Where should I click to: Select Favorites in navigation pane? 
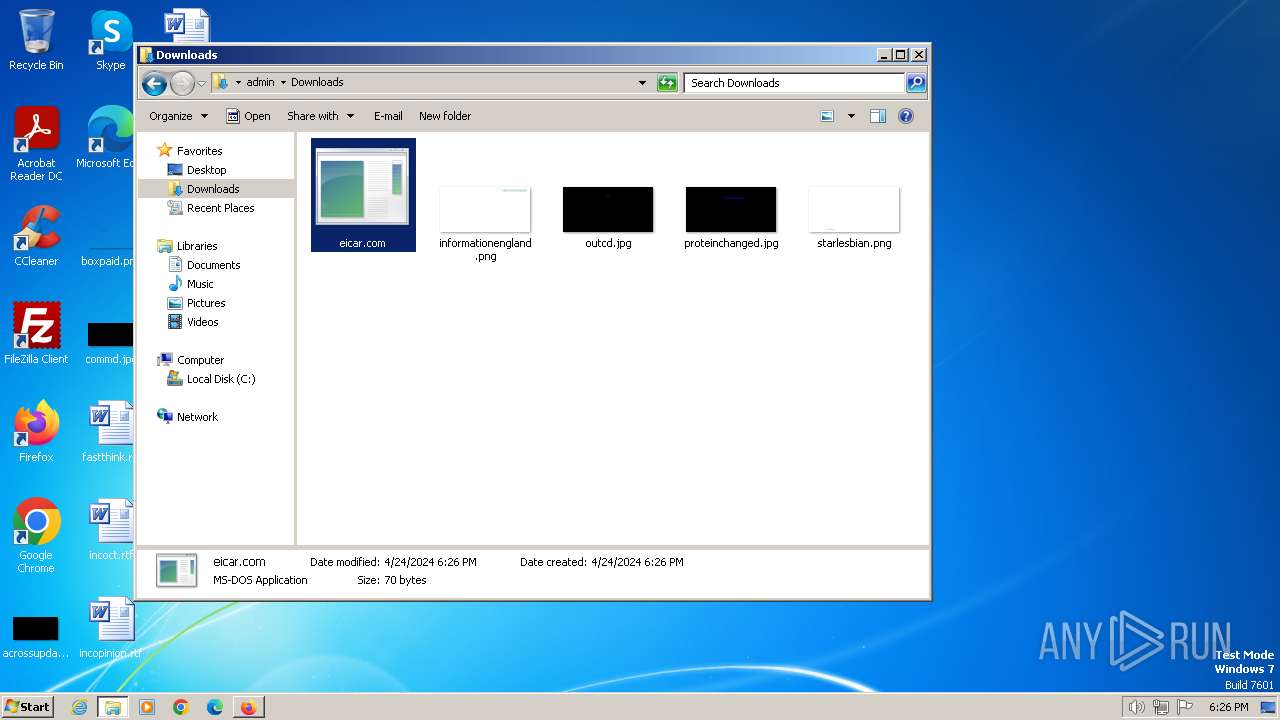tap(199, 151)
